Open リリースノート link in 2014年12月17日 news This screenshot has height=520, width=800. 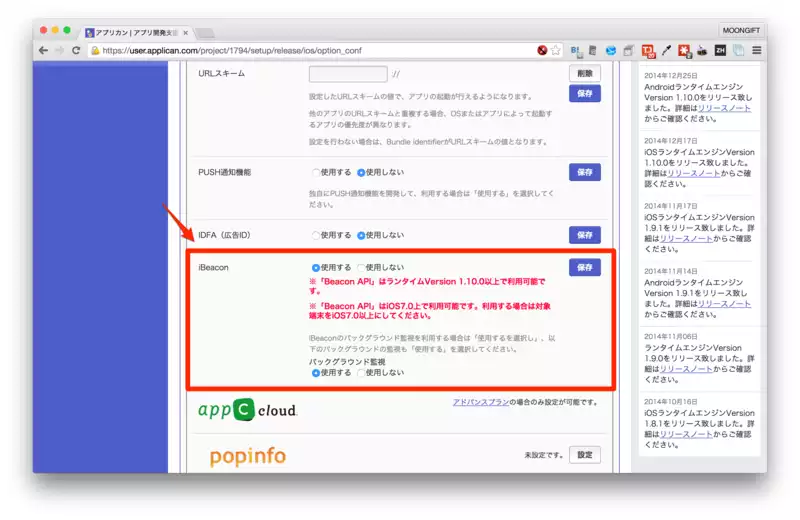click(694, 174)
